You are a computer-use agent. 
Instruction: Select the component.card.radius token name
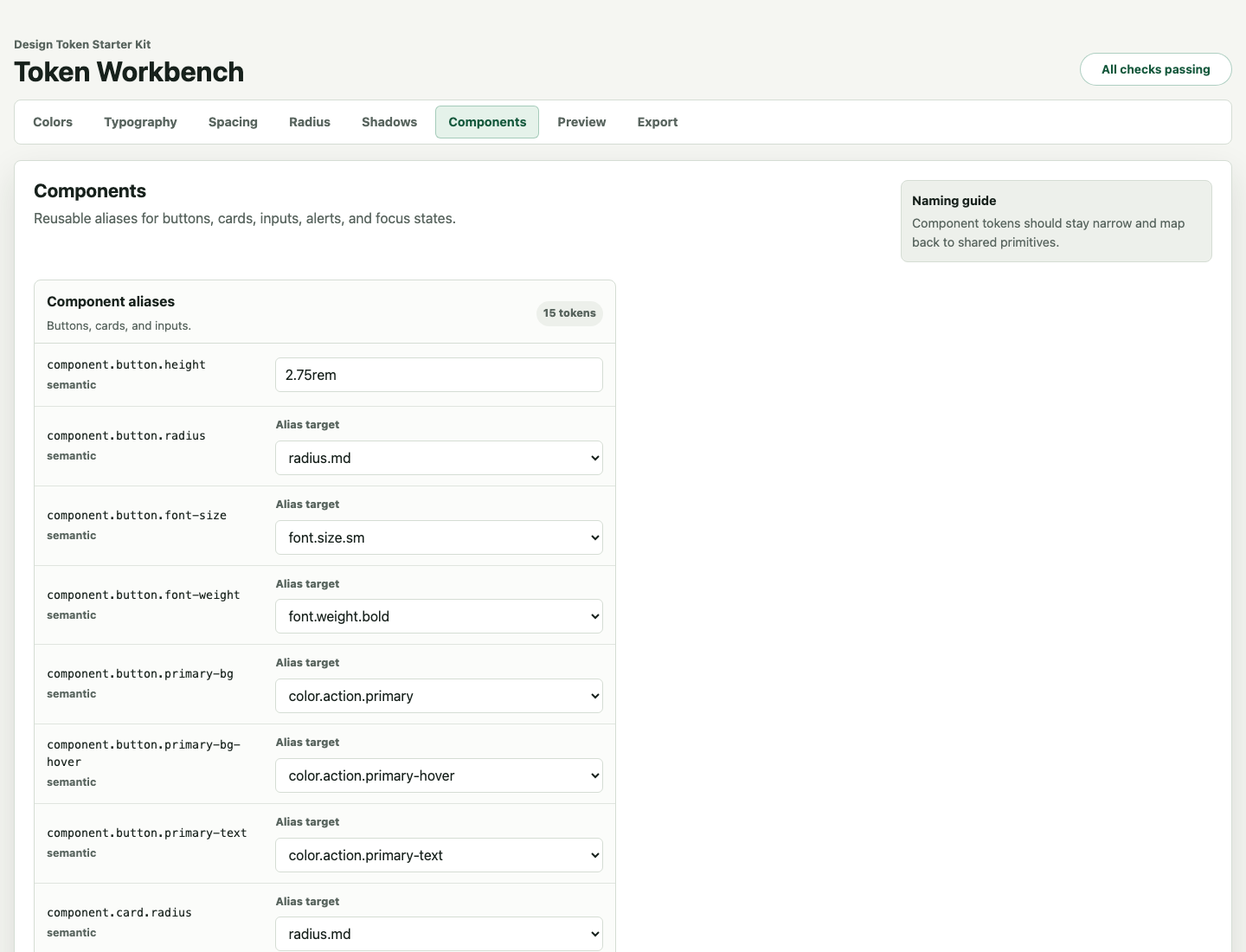[x=119, y=913]
